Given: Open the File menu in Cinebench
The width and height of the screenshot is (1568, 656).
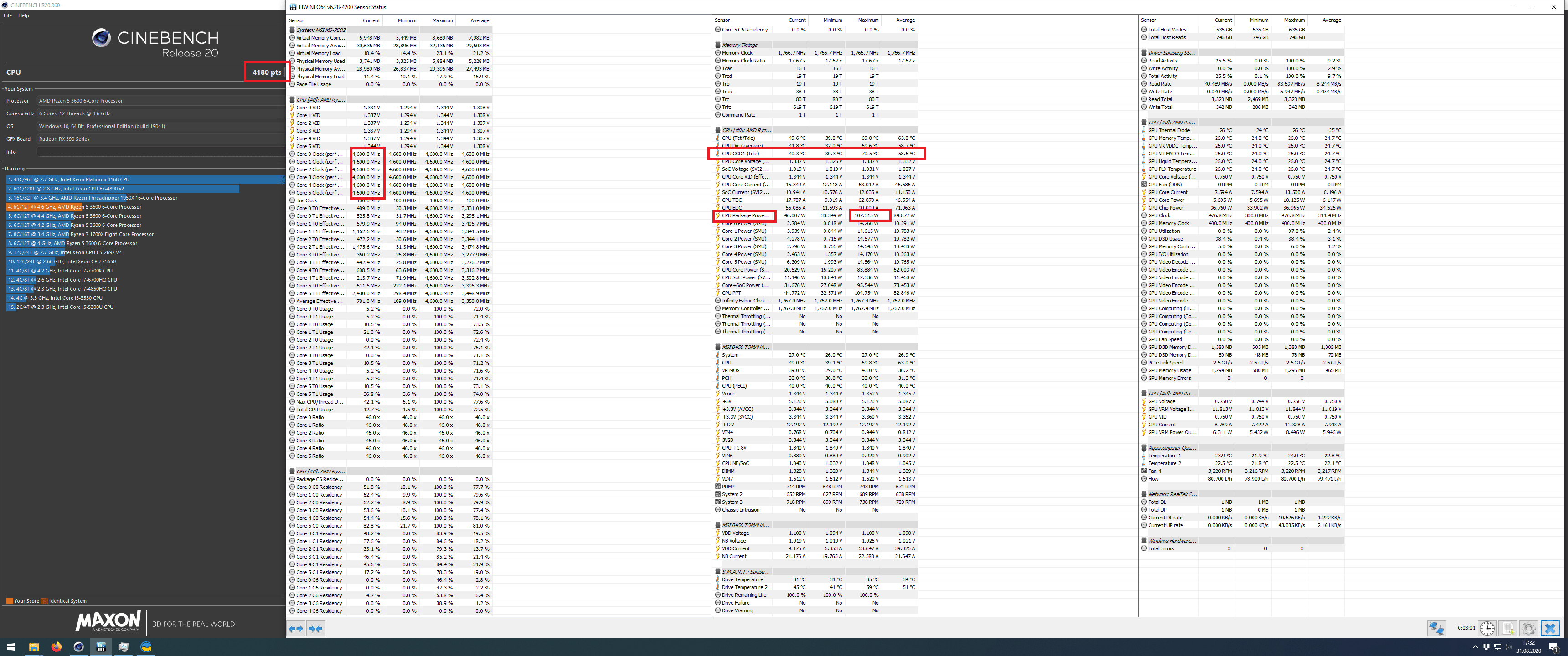Looking at the screenshot, I should (x=8, y=16).
